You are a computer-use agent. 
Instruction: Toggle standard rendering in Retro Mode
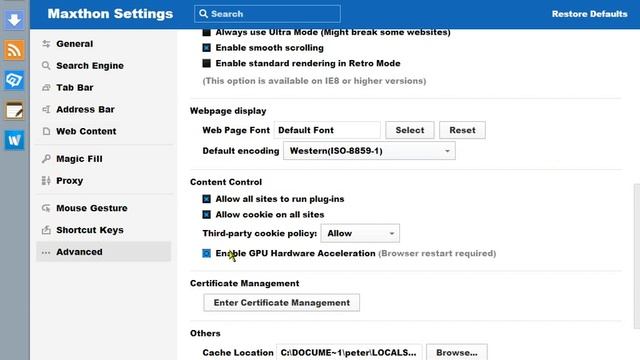207,63
